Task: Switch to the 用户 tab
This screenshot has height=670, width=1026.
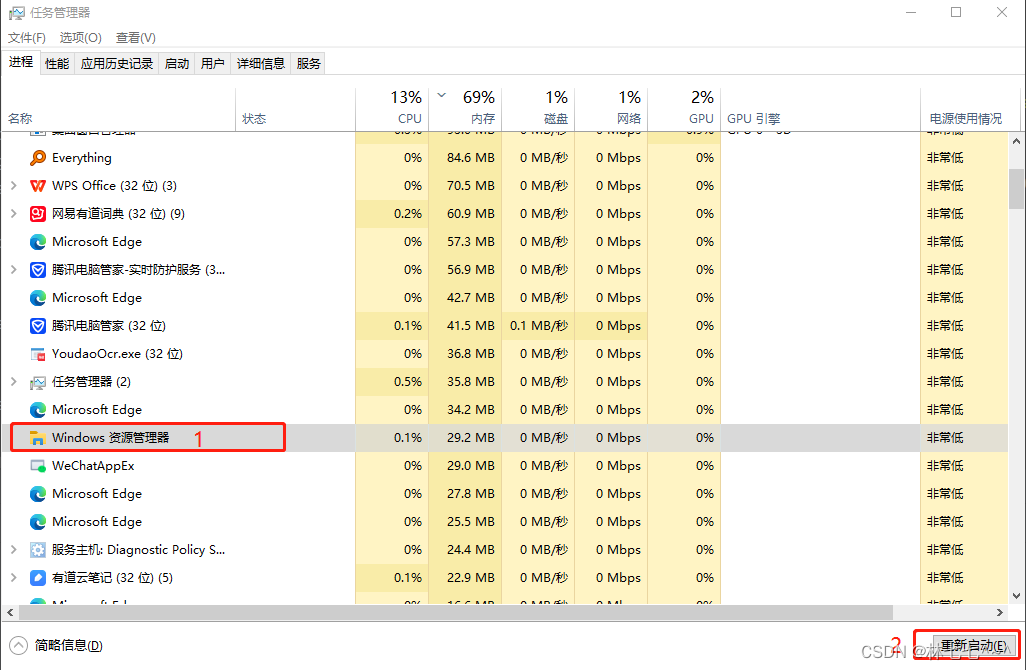Action: pos(213,63)
